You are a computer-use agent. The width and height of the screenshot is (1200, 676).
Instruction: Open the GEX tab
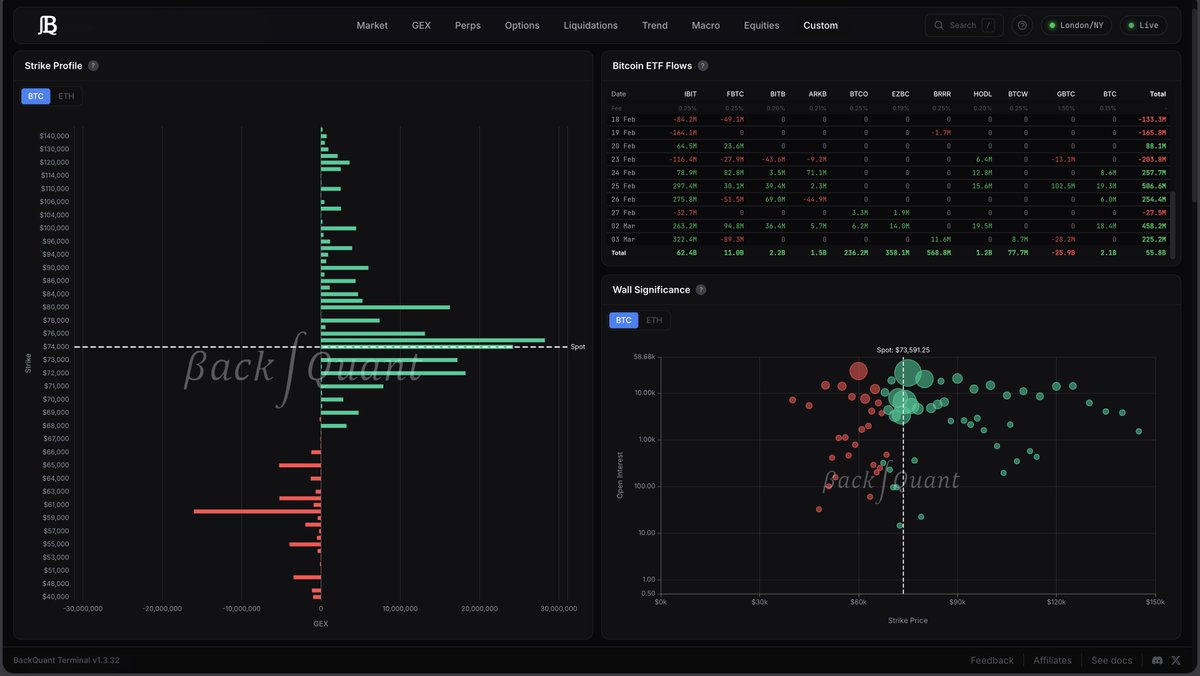[x=421, y=25]
